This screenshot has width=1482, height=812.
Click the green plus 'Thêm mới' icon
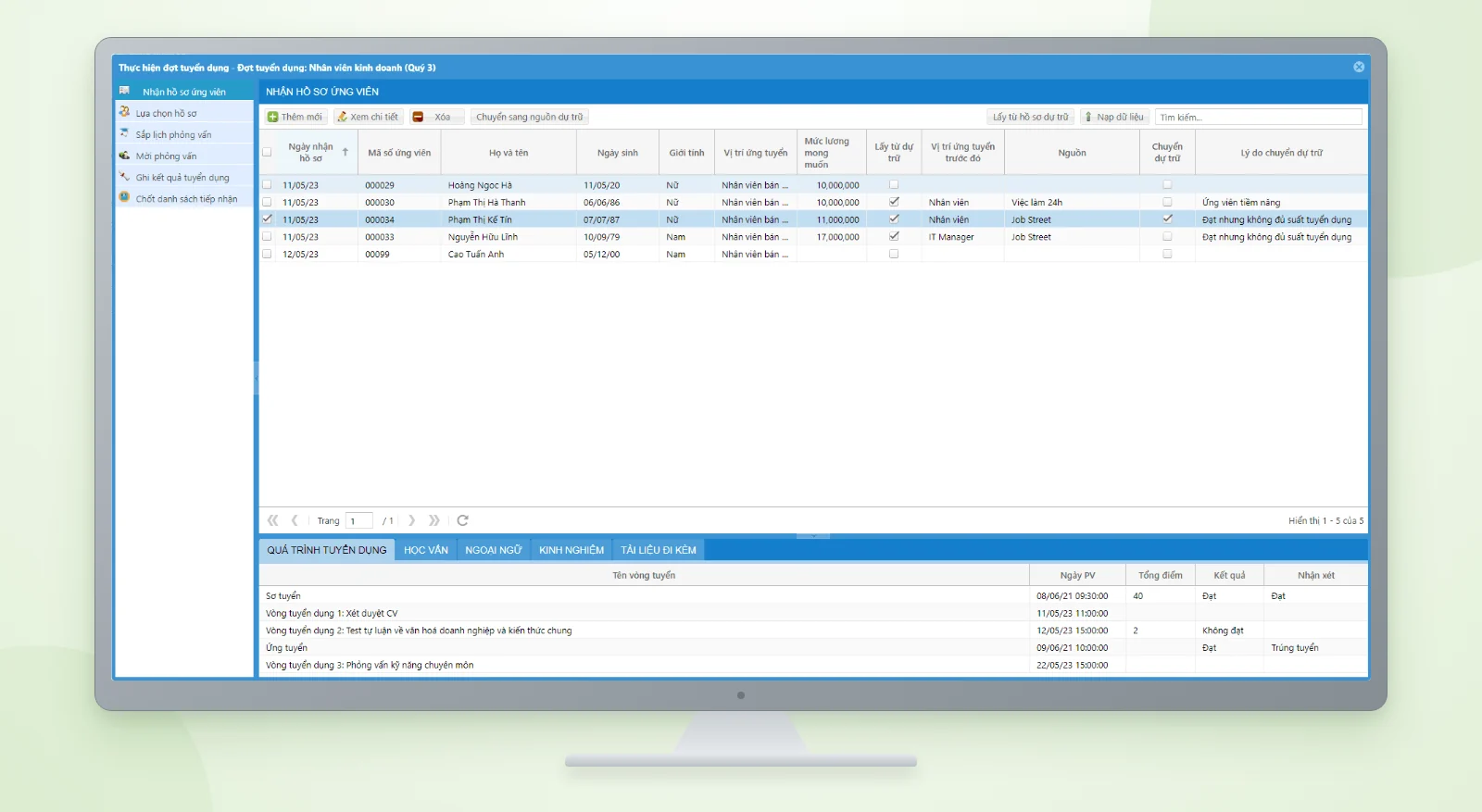pyautogui.click(x=273, y=117)
